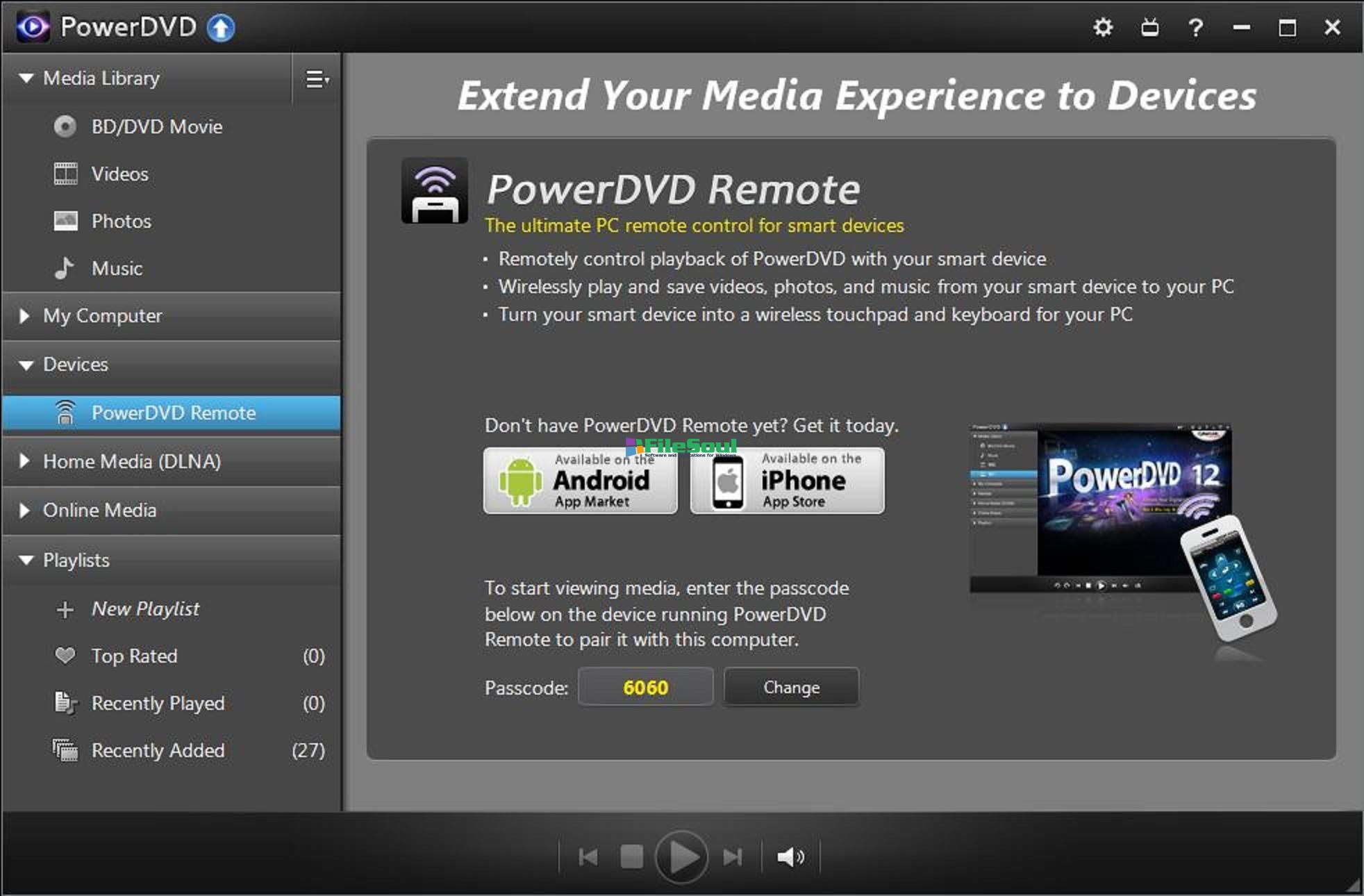1364x896 pixels.
Task: Click the PowerDVD upgrade arrow icon
Action: click(221, 28)
